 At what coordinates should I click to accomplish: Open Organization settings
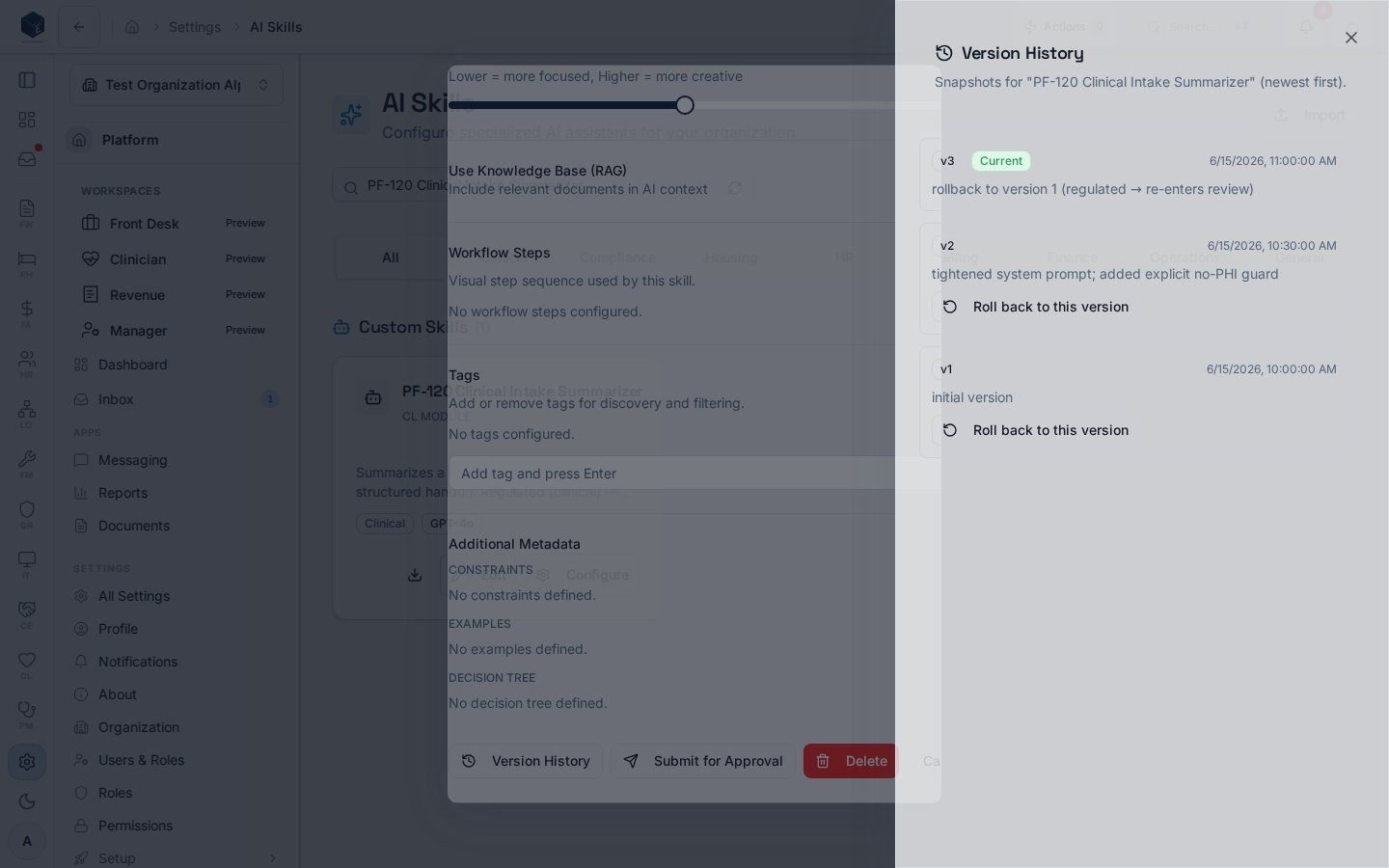click(176, 727)
